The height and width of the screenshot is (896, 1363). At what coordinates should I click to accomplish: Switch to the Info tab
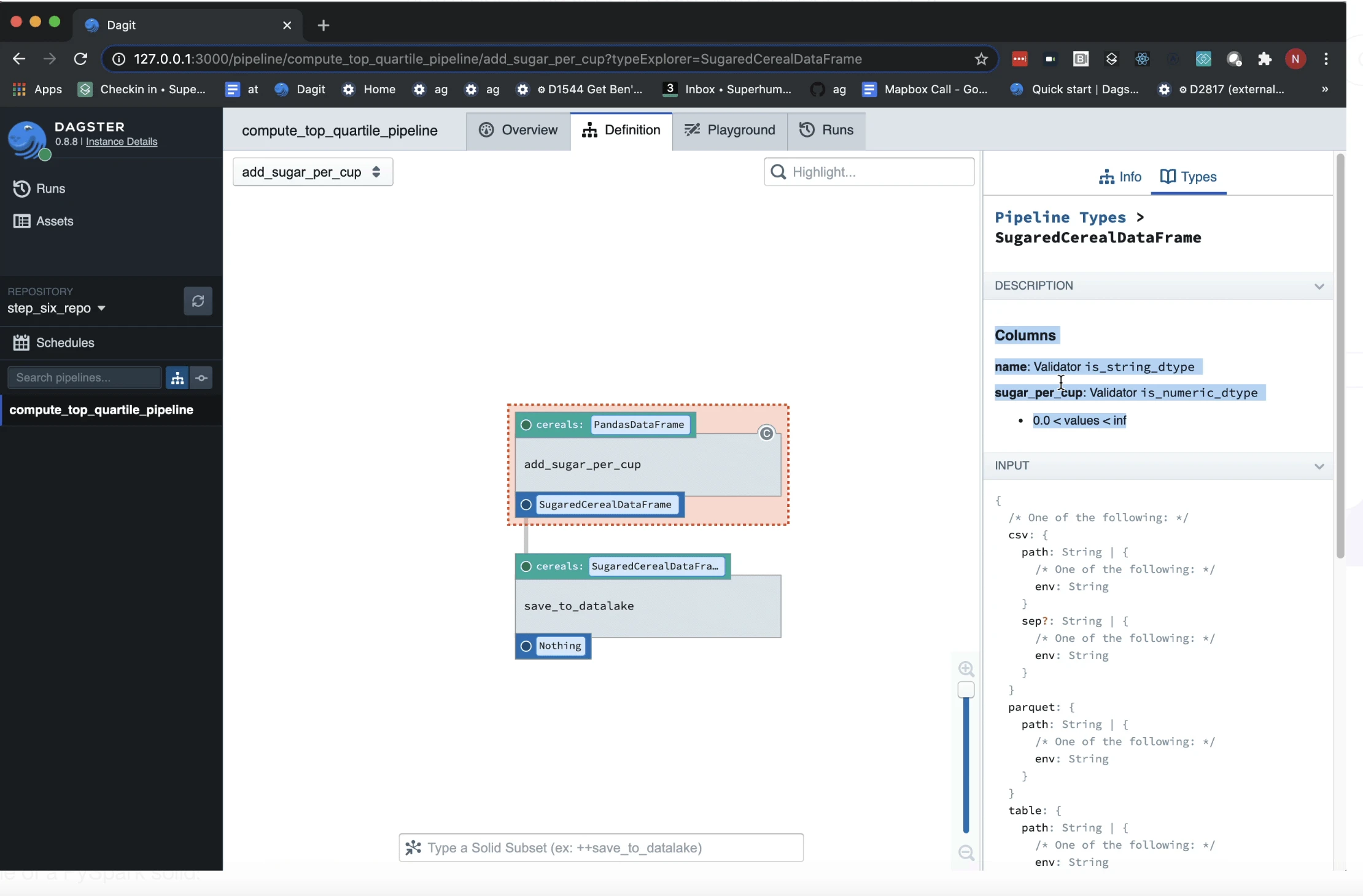(1120, 177)
